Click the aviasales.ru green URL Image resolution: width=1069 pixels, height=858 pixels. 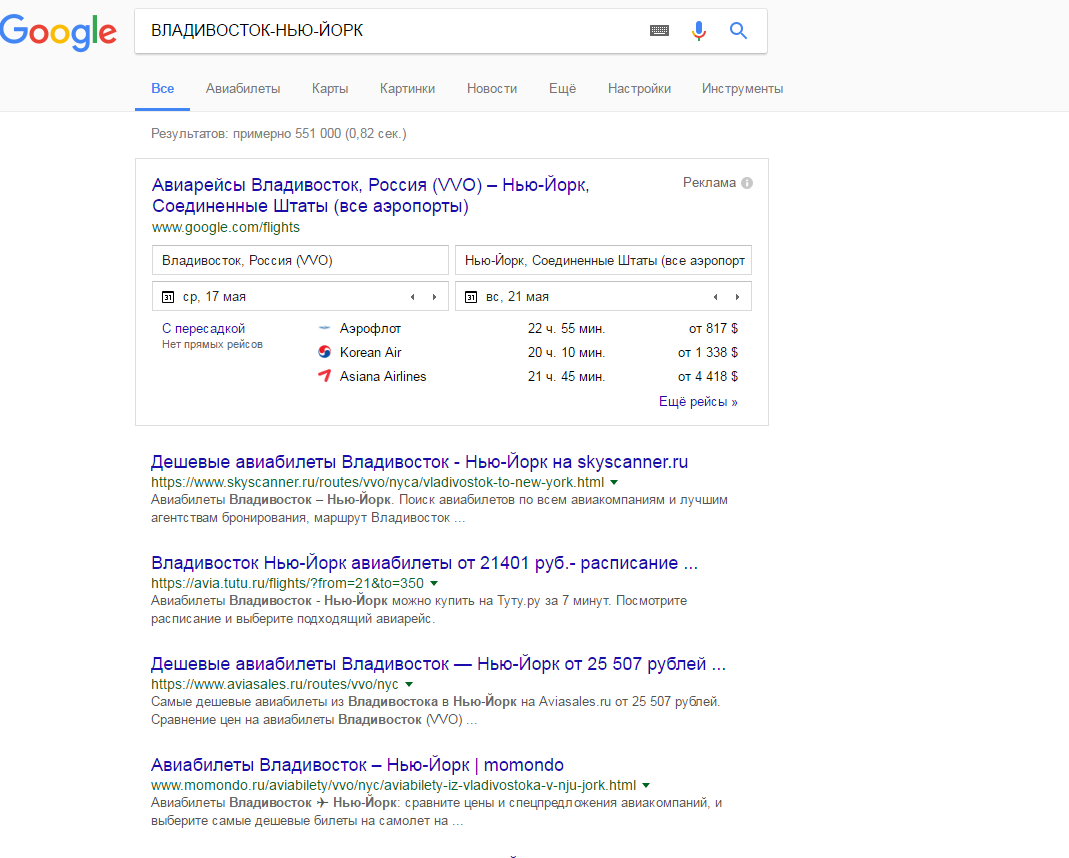point(275,684)
